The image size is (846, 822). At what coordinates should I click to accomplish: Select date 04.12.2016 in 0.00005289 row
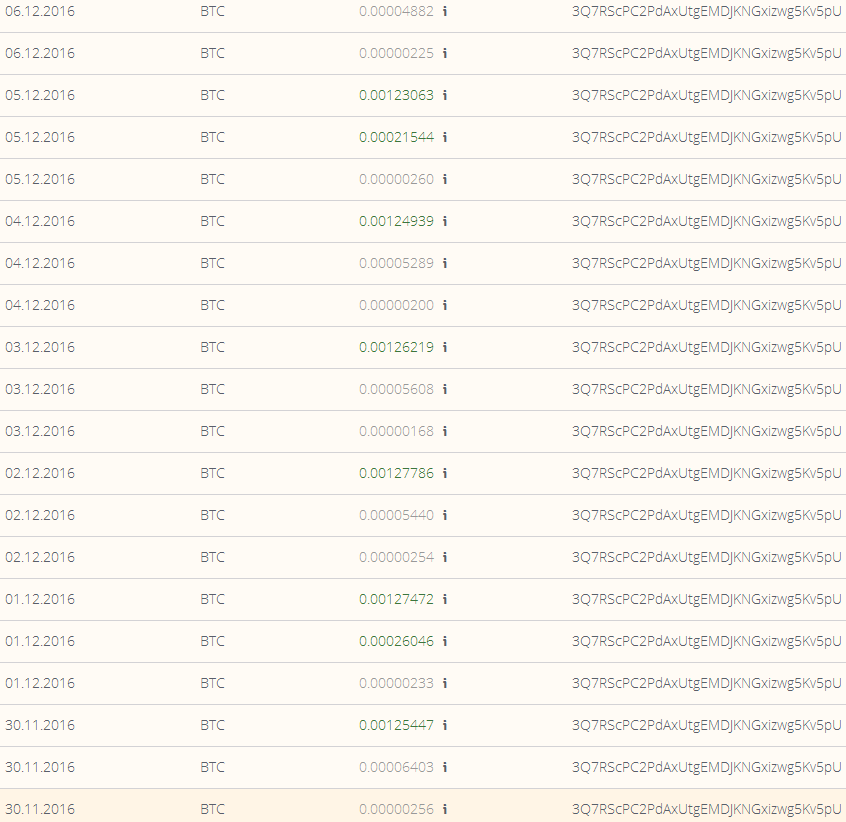click(x=40, y=263)
